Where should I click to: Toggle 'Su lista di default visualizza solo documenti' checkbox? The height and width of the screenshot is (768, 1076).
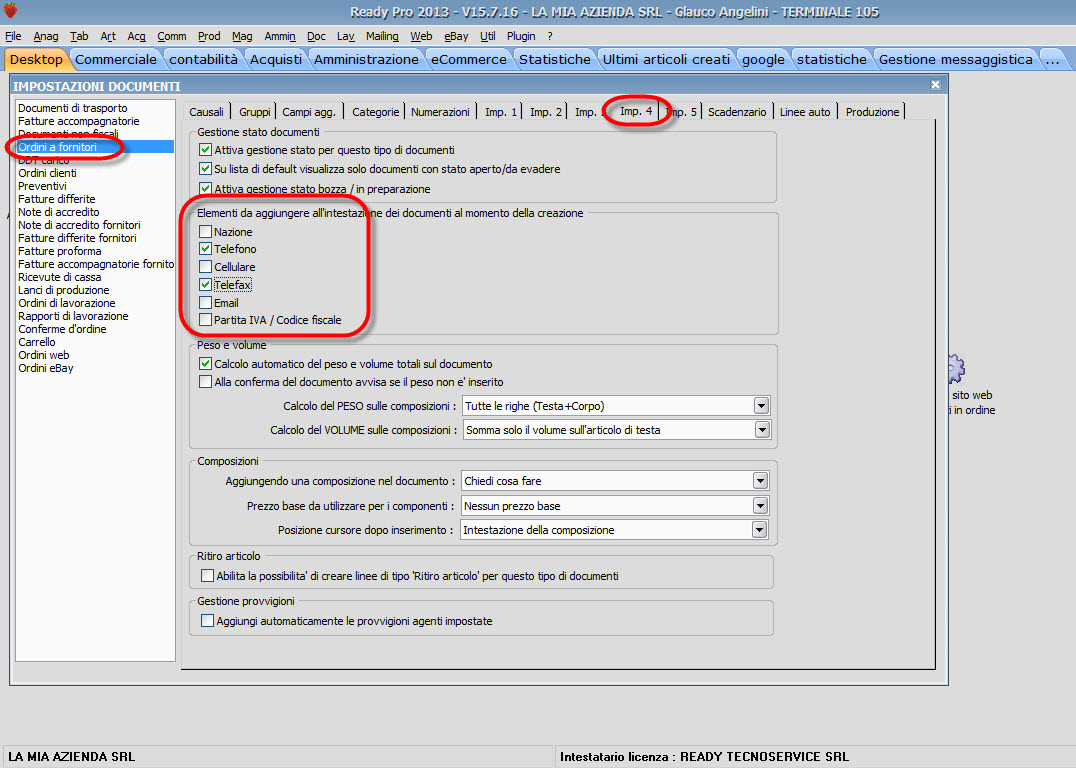click(205, 169)
